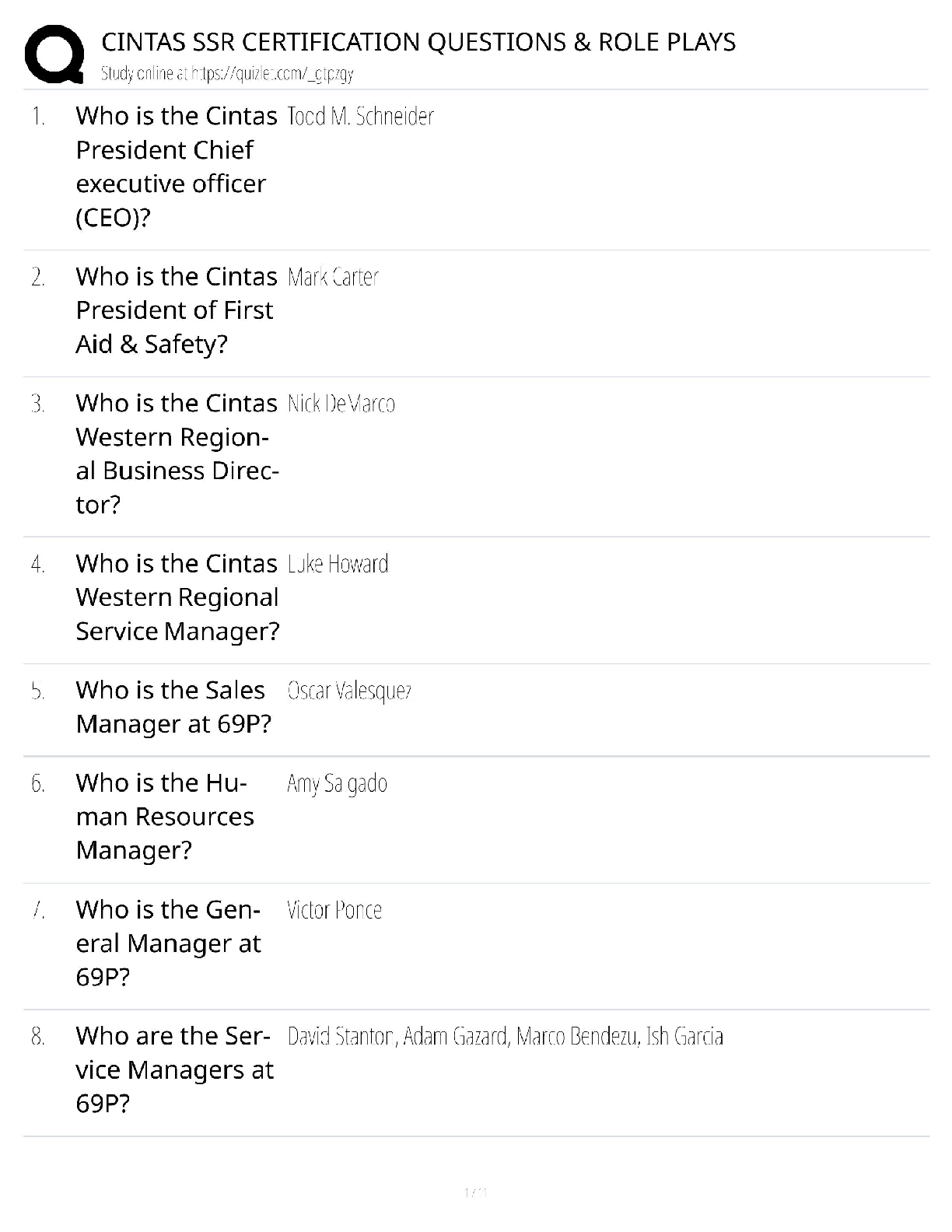Select the Western Regional Service Manager question
Image resolution: width=952 pixels, height=1232 pixels.
tap(177, 597)
